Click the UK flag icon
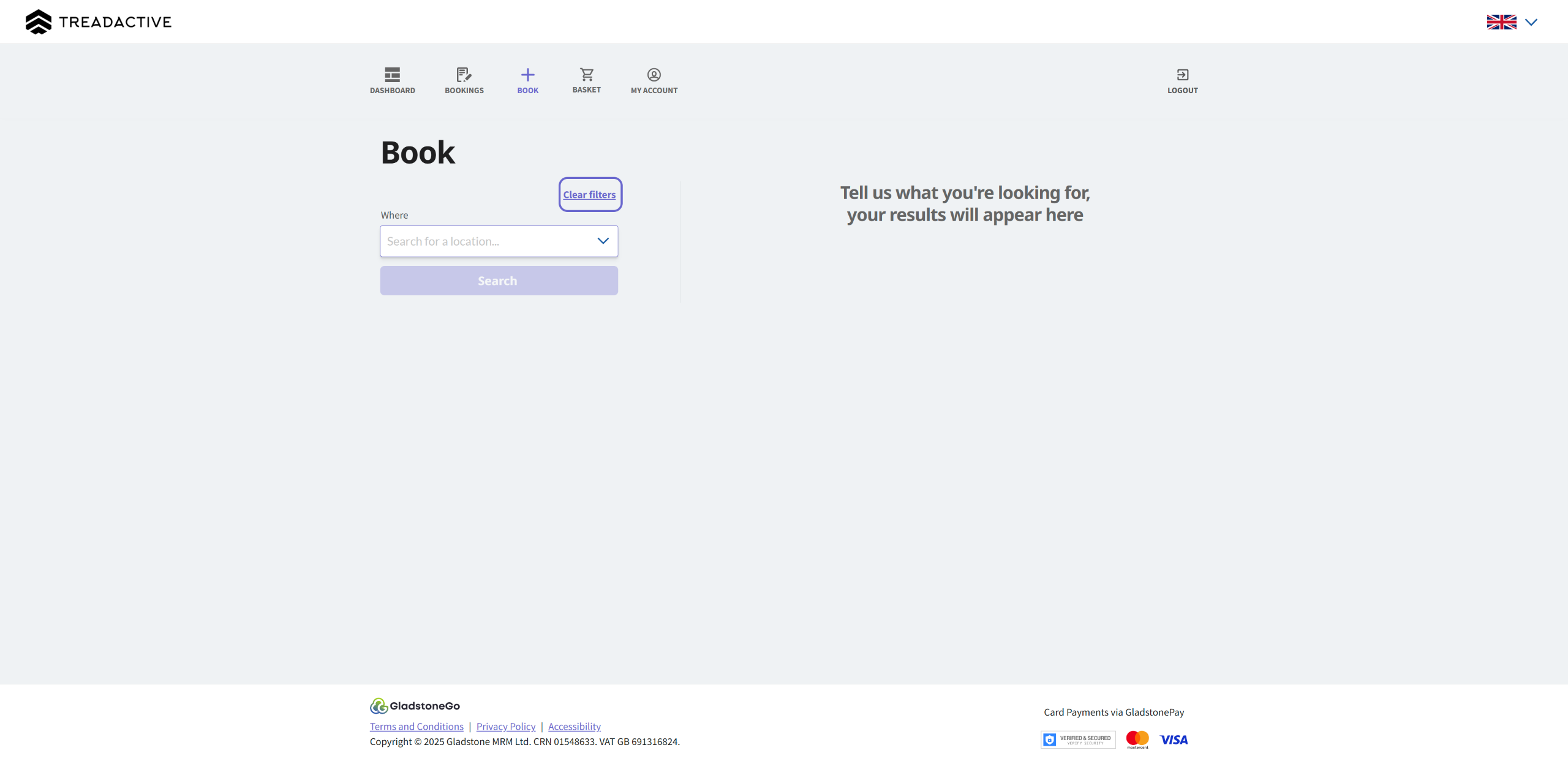Image resolution: width=1568 pixels, height=772 pixels. [1501, 22]
